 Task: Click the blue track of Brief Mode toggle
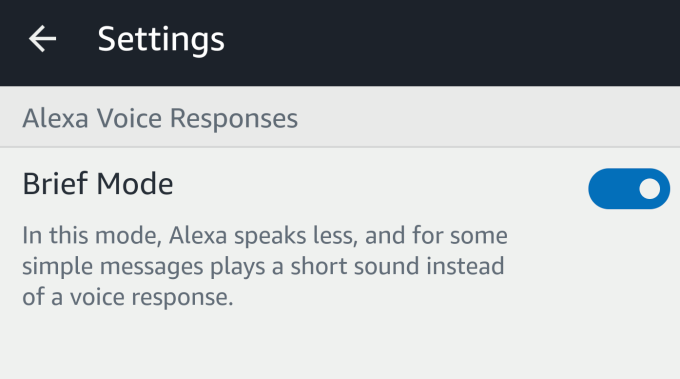click(x=611, y=189)
